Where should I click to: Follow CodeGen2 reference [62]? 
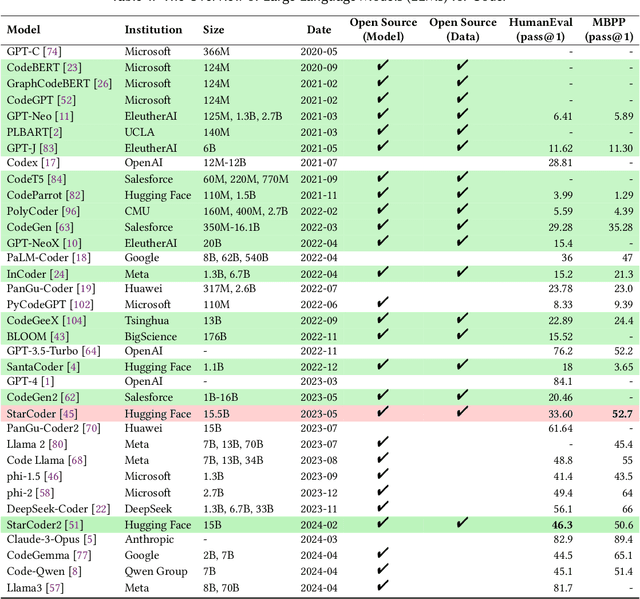point(70,397)
